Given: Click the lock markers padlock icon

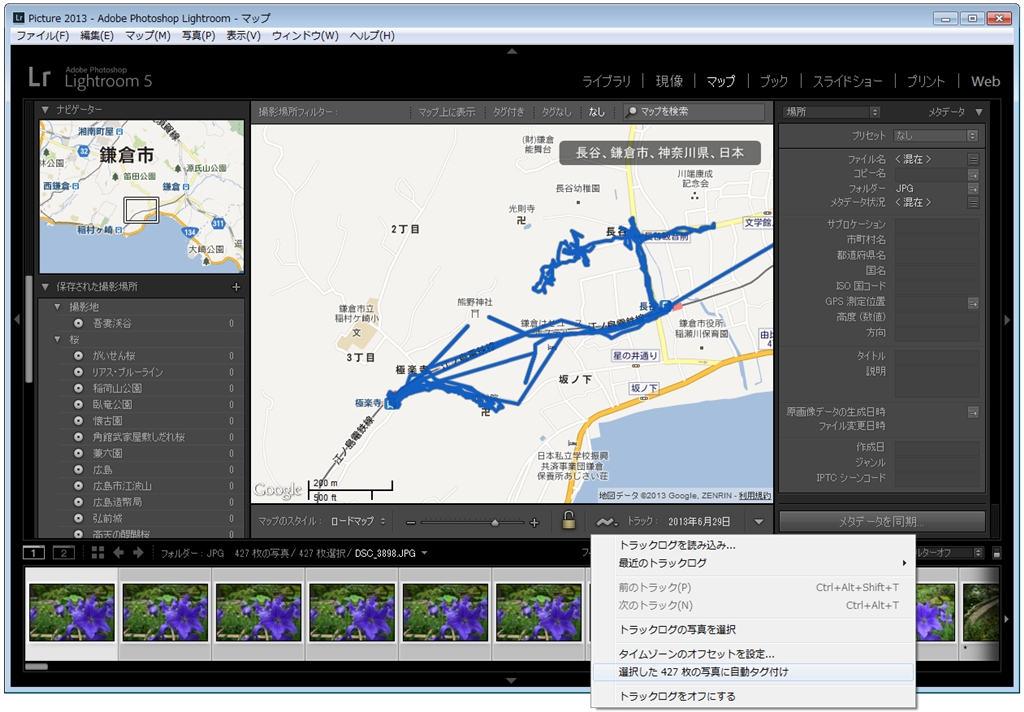Looking at the screenshot, I should (x=568, y=521).
